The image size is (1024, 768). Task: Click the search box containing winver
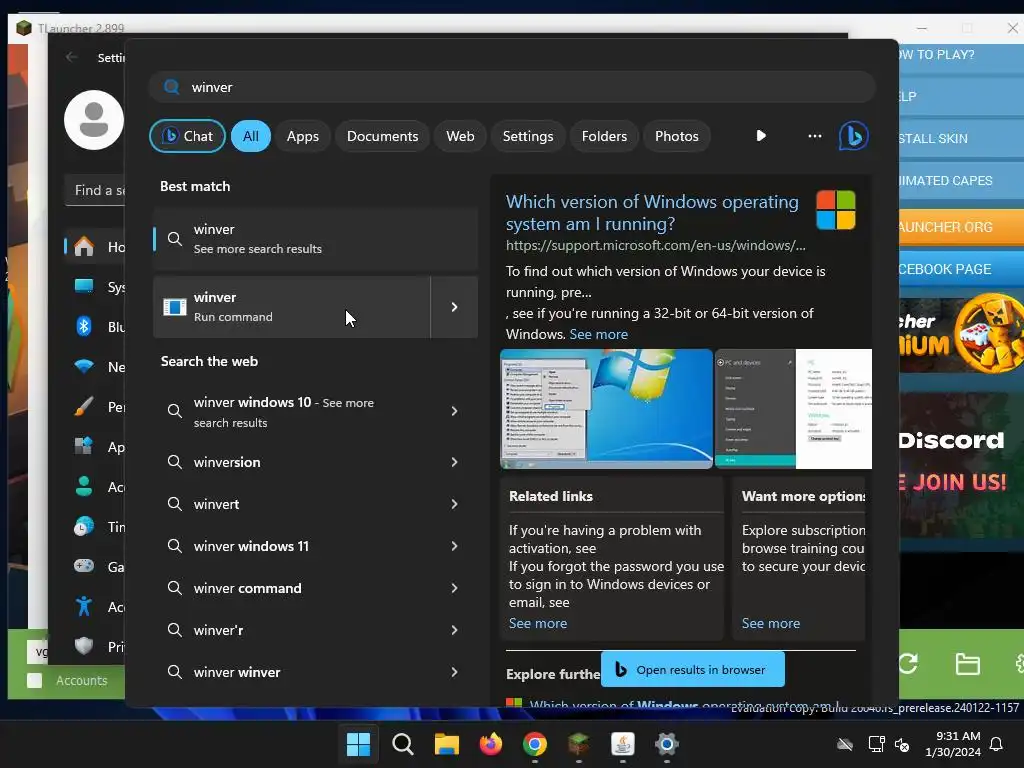pyautogui.click(x=512, y=87)
